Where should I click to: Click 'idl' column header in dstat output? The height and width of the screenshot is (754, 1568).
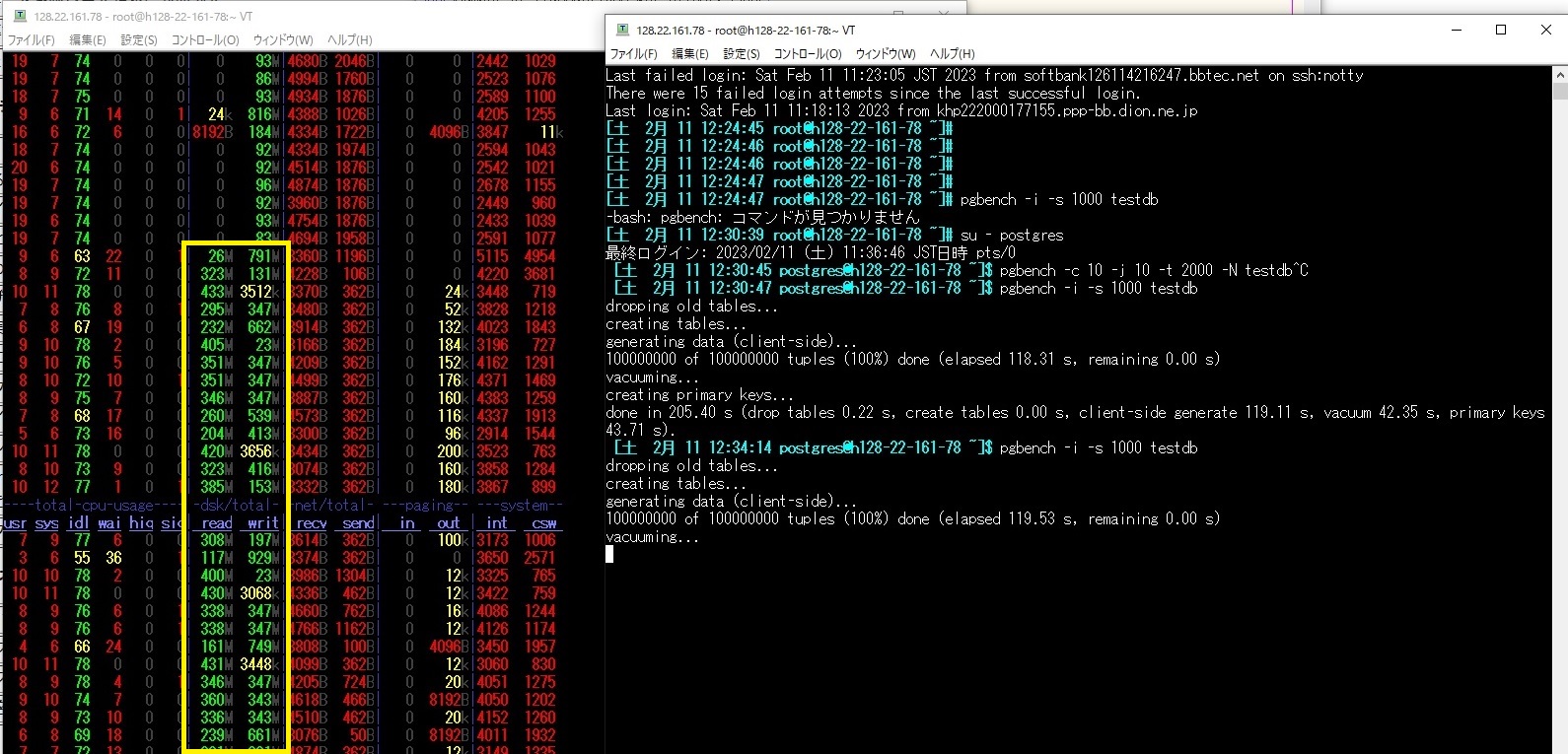click(79, 523)
